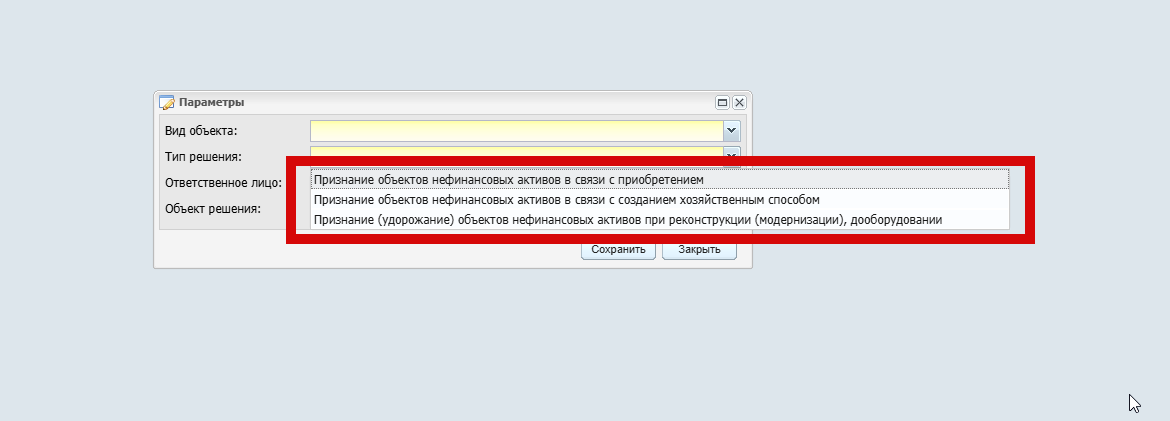Select option ending with «в связи с приобретением»
Viewport: 1170px width, 421px height.
[660, 179]
